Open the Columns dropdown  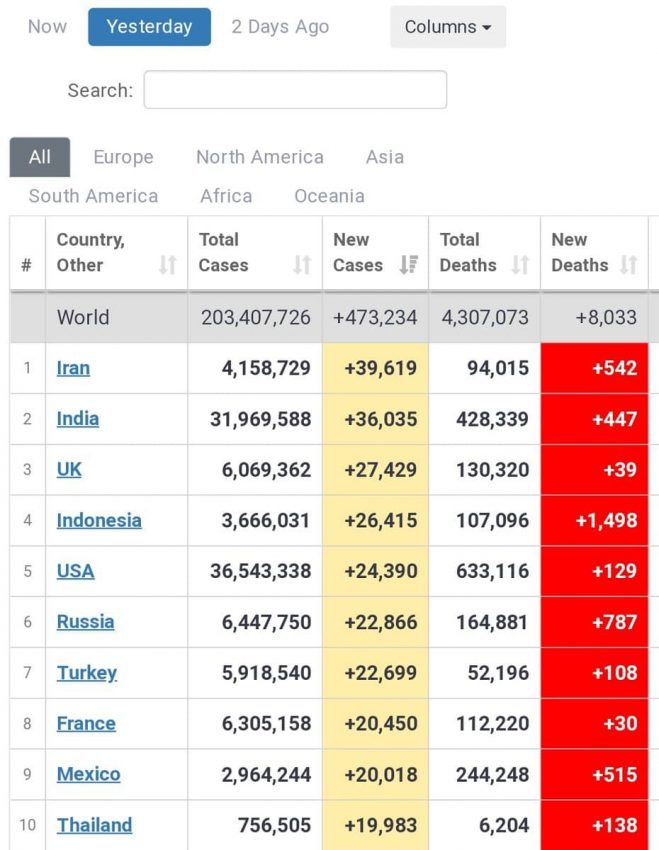point(447,27)
